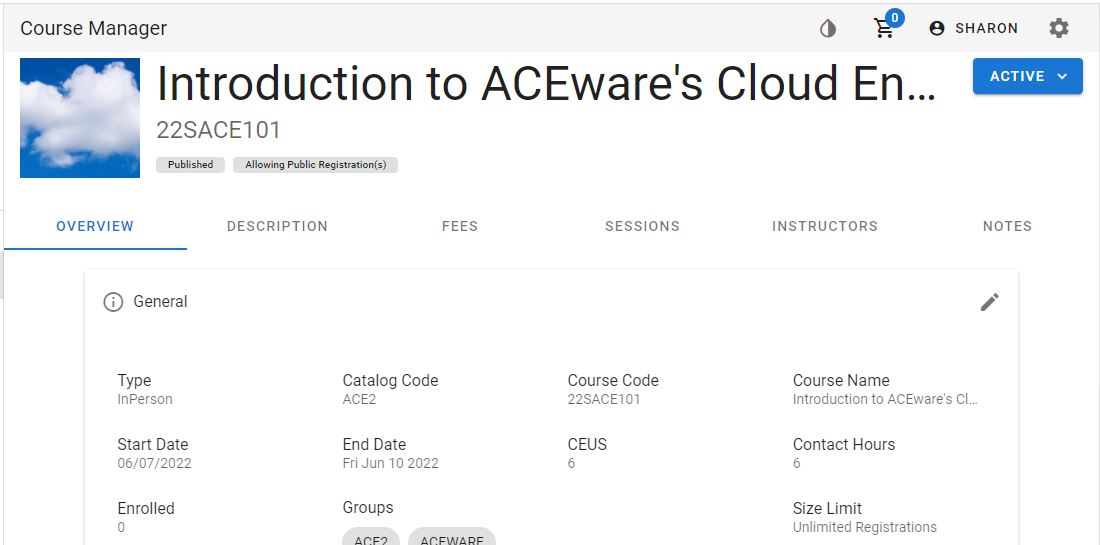Click the General info circle icon

(113, 302)
